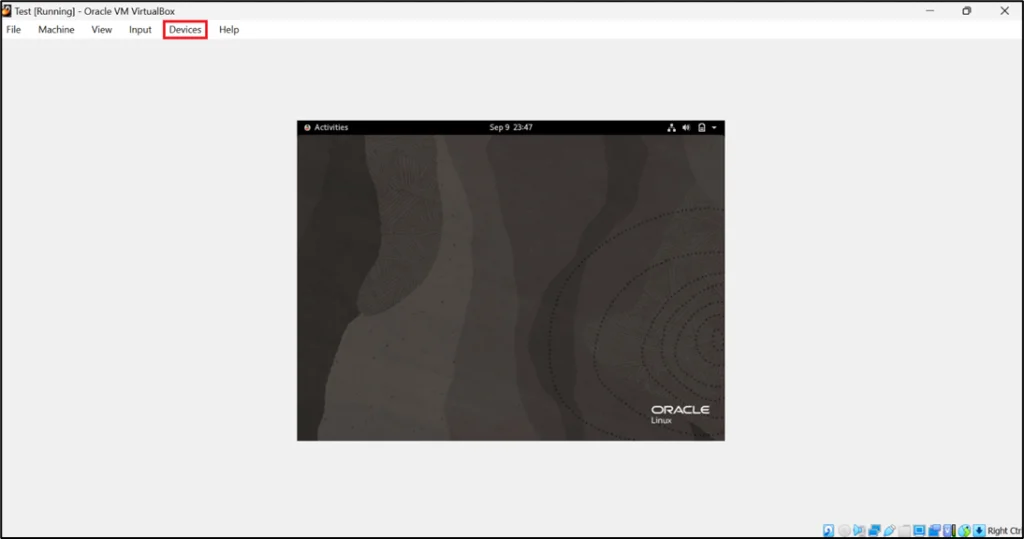
Task: Open the File menu
Action: click(14, 29)
